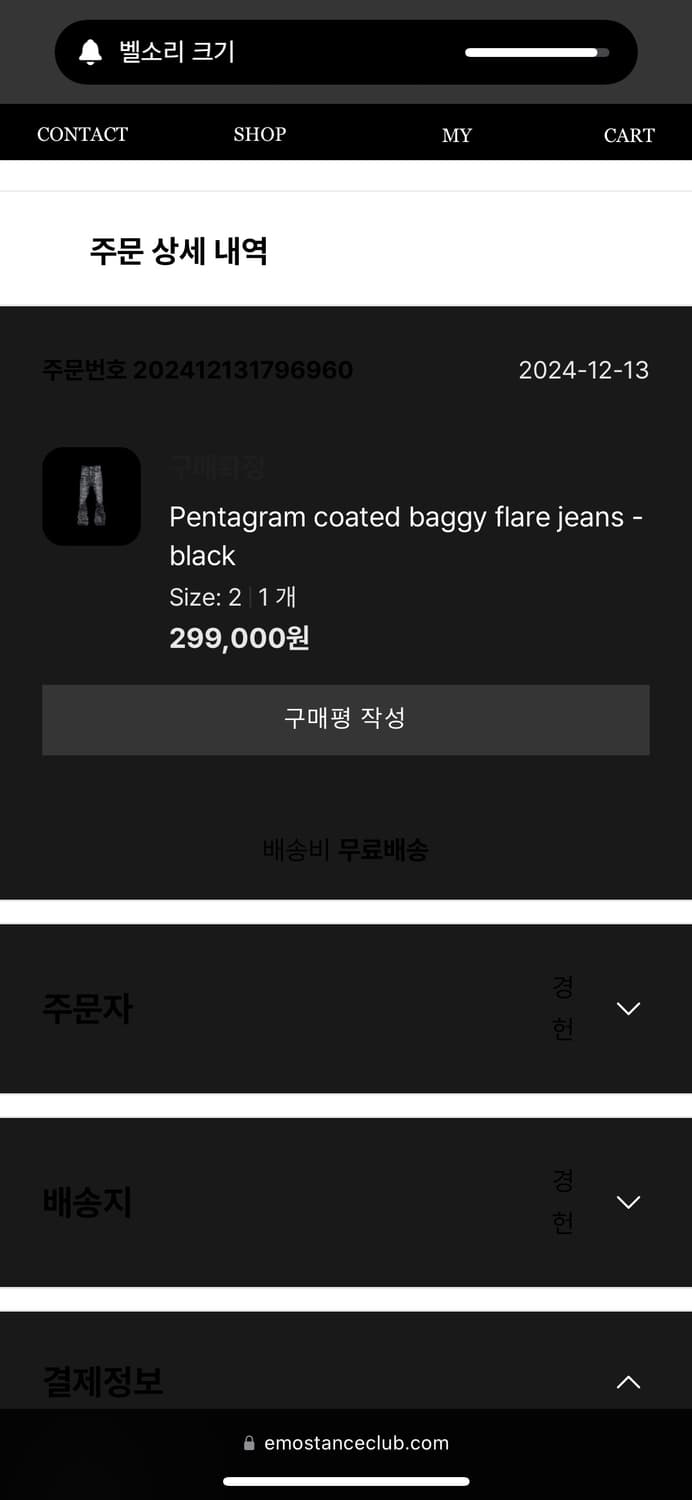Open Pentagram coated baggy flare jeans link
Viewport: 692px width, 1500px height.
click(x=406, y=536)
